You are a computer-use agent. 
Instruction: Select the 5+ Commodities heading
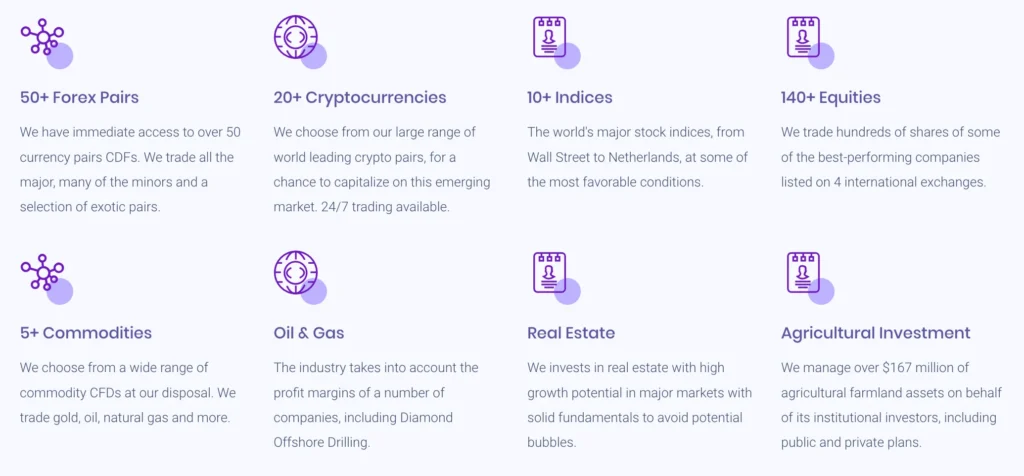click(86, 333)
